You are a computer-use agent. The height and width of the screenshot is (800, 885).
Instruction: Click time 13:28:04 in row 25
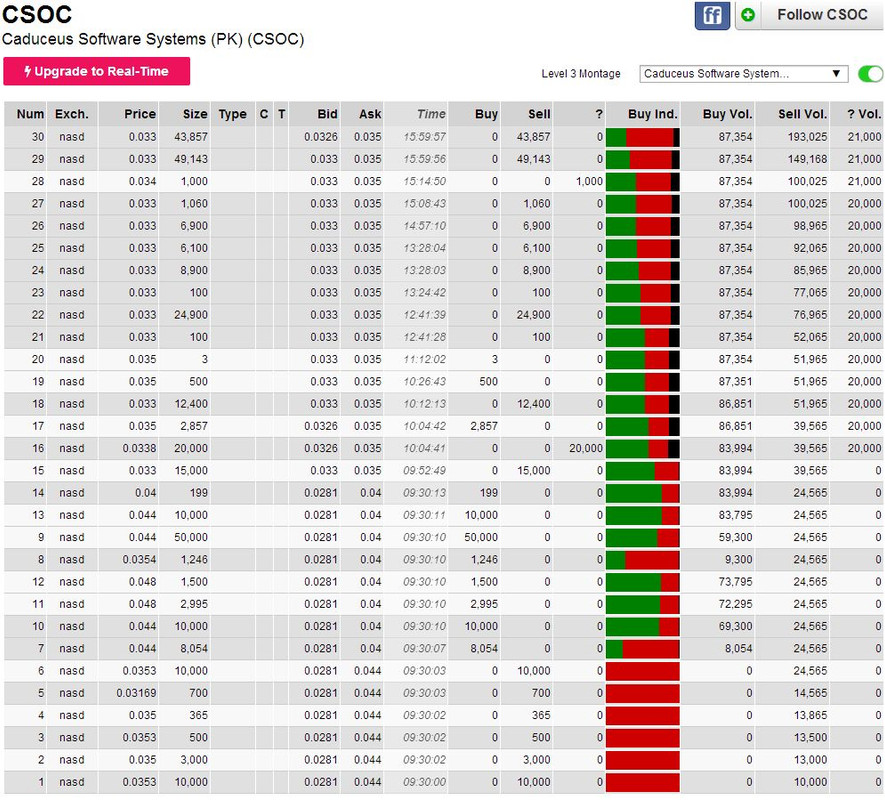click(424, 248)
